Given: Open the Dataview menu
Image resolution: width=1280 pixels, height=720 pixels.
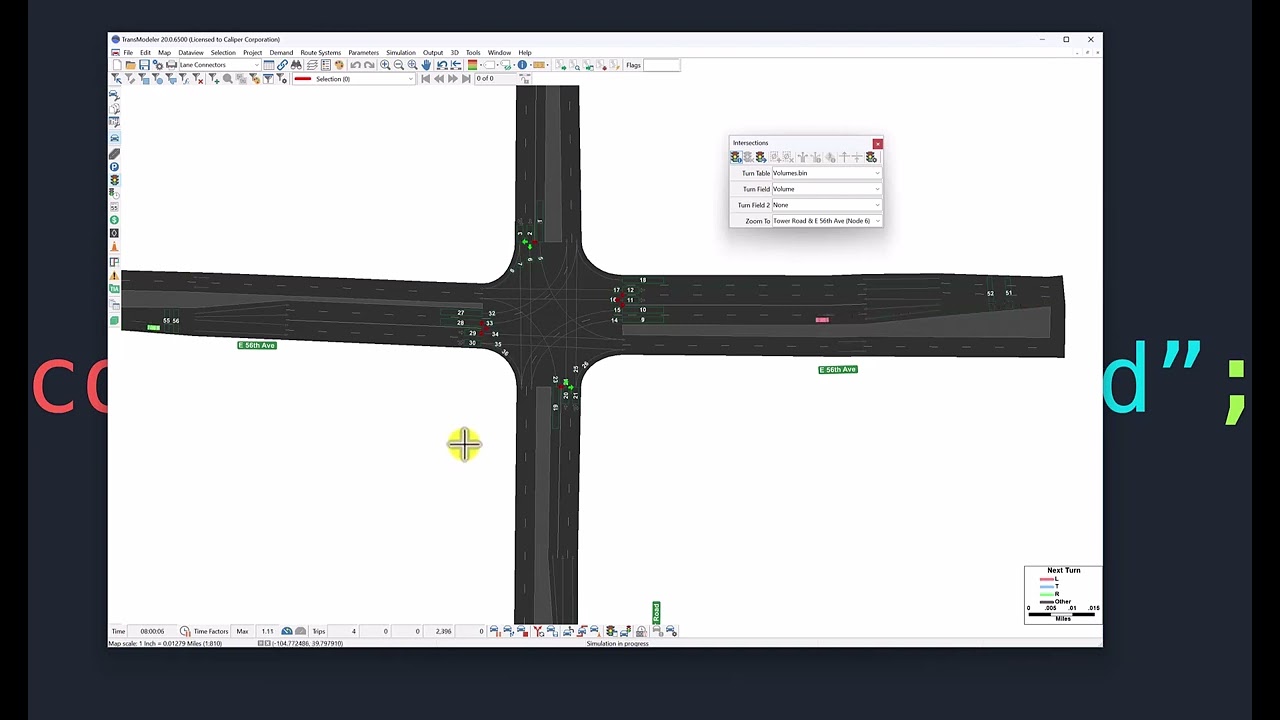Looking at the screenshot, I should coord(191,52).
